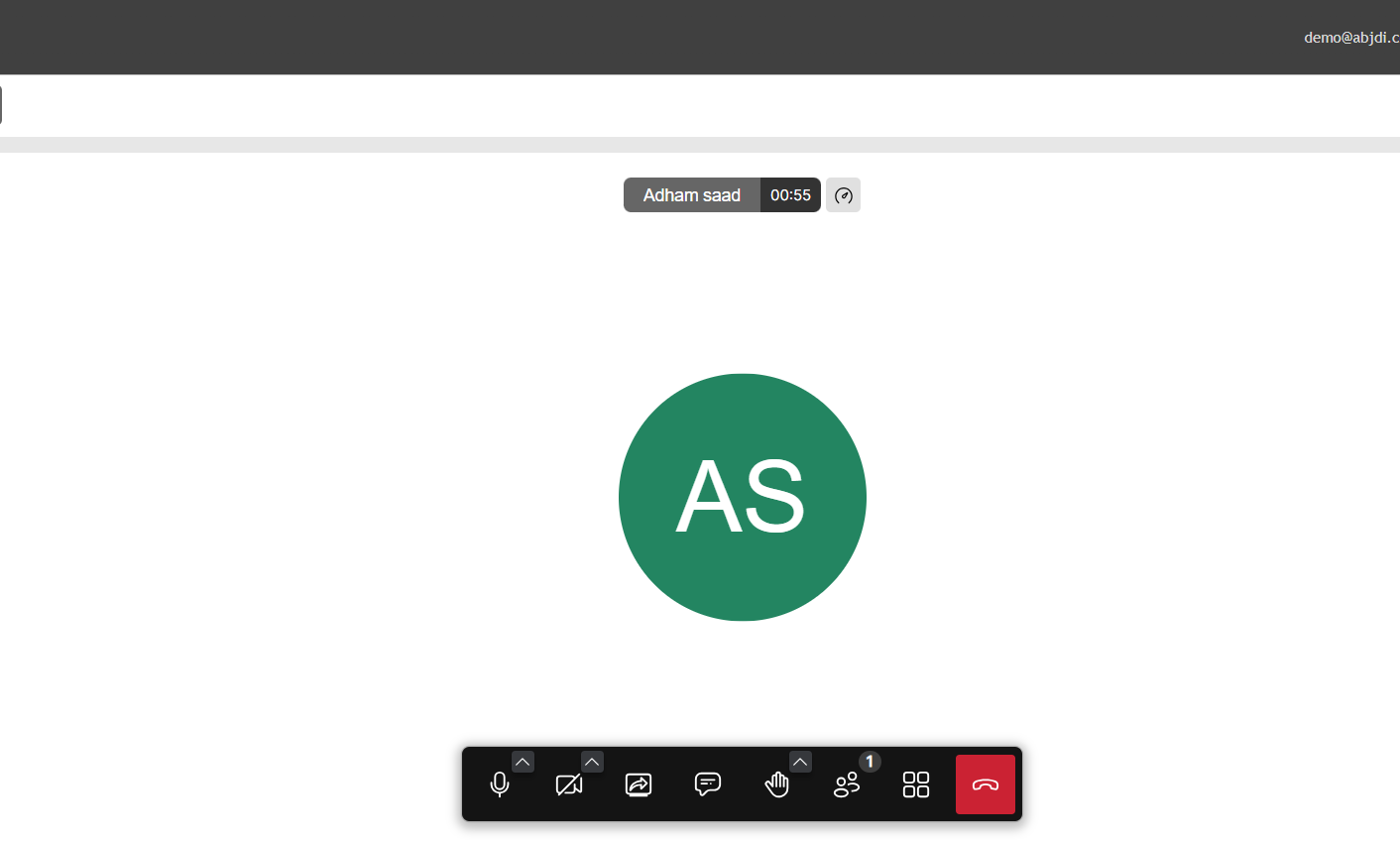The width and height of the screenshot is (1400, 843).
Task: Turn on the camera
Action: (x=569, y=784)
